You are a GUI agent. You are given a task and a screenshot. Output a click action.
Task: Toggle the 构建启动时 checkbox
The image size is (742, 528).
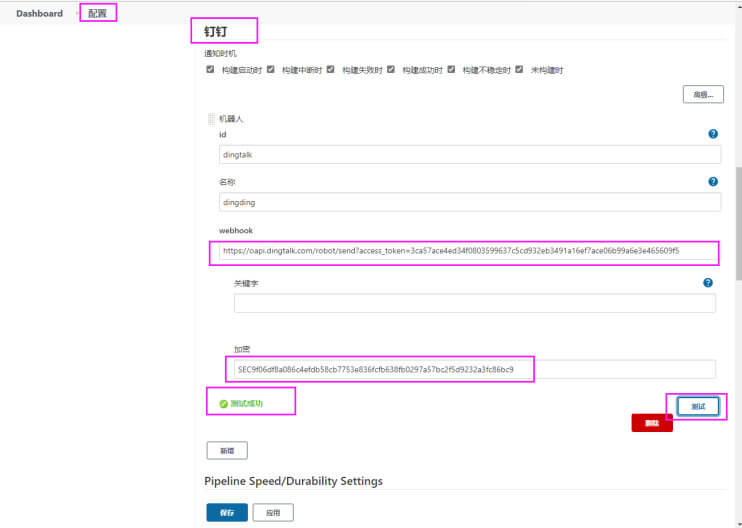pos(210,70)
